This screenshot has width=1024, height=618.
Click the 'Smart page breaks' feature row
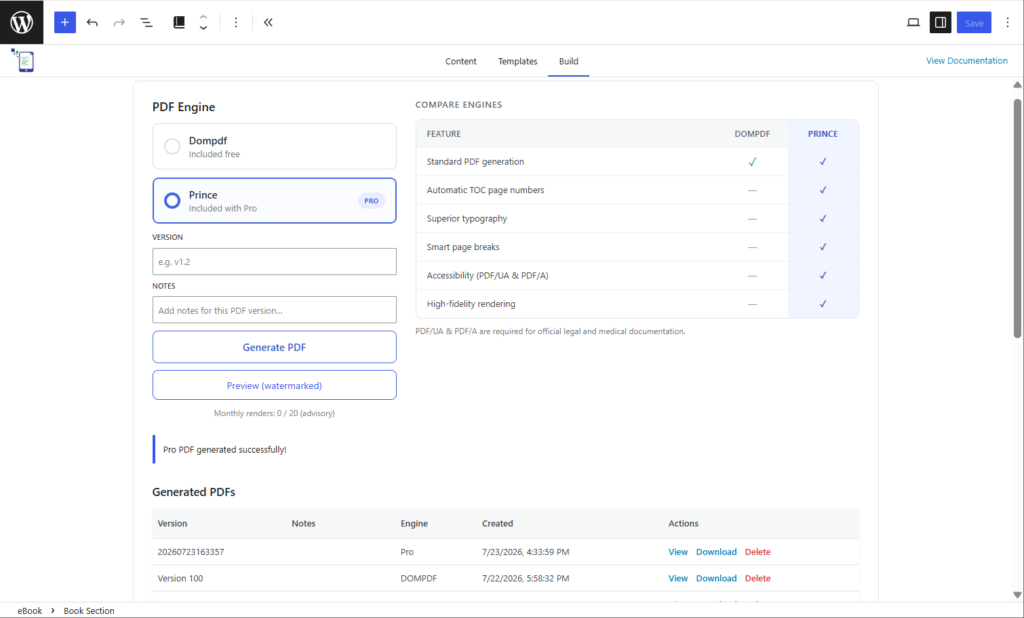[x=637, y=247]
